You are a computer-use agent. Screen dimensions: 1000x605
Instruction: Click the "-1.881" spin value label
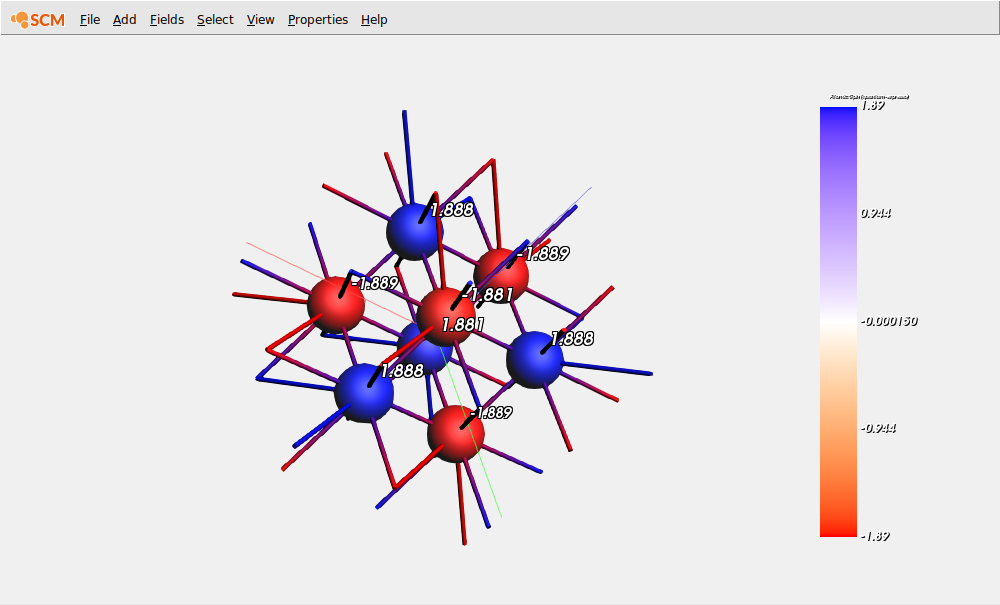(x=489, y=294)
